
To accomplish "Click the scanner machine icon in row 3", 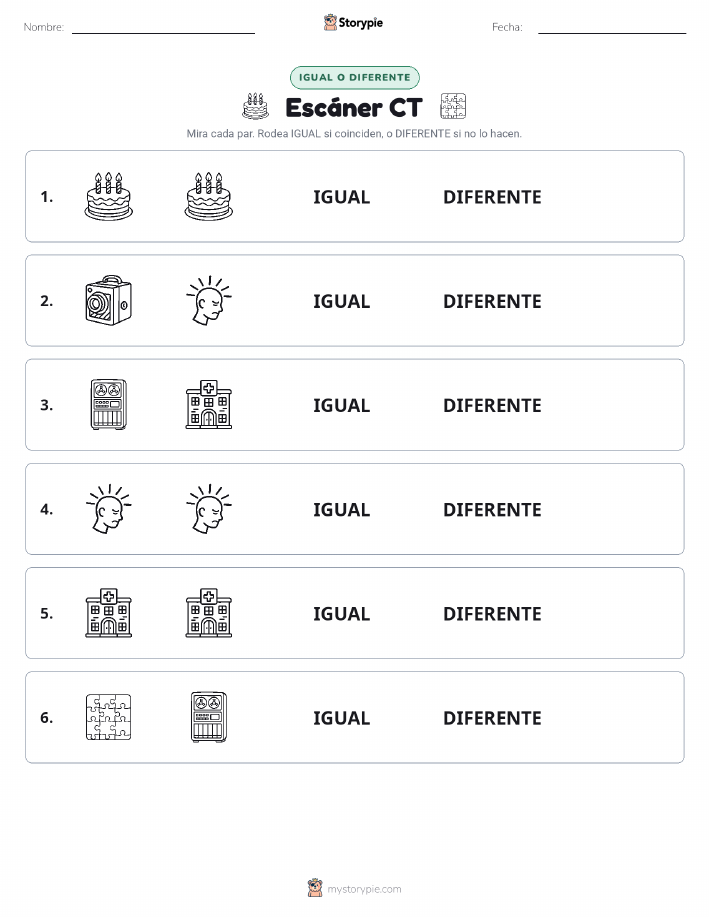I will pyautogui.click(x=109, y=405).
